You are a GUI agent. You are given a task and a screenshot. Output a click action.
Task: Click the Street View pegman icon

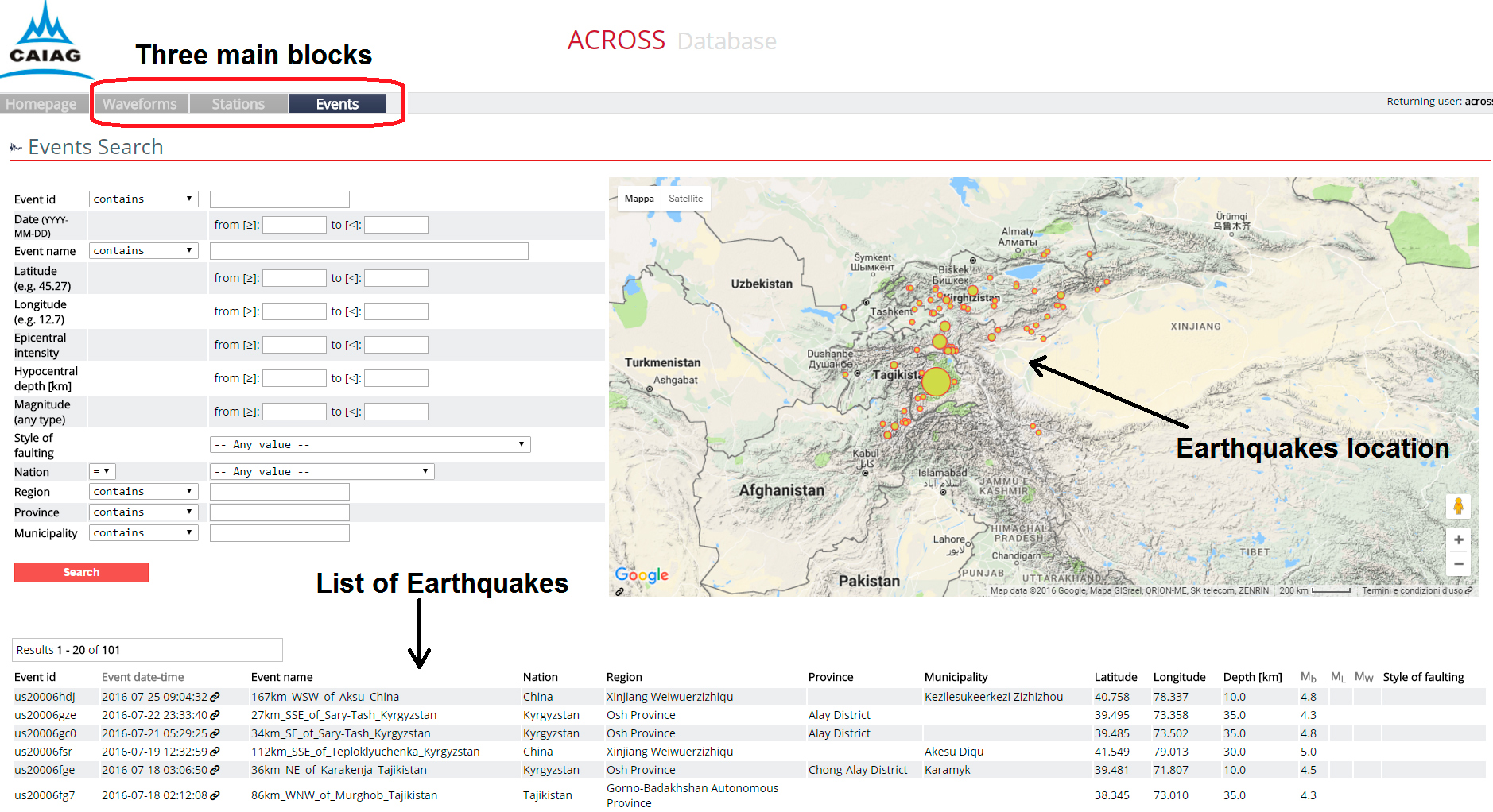pos(1458,506)
